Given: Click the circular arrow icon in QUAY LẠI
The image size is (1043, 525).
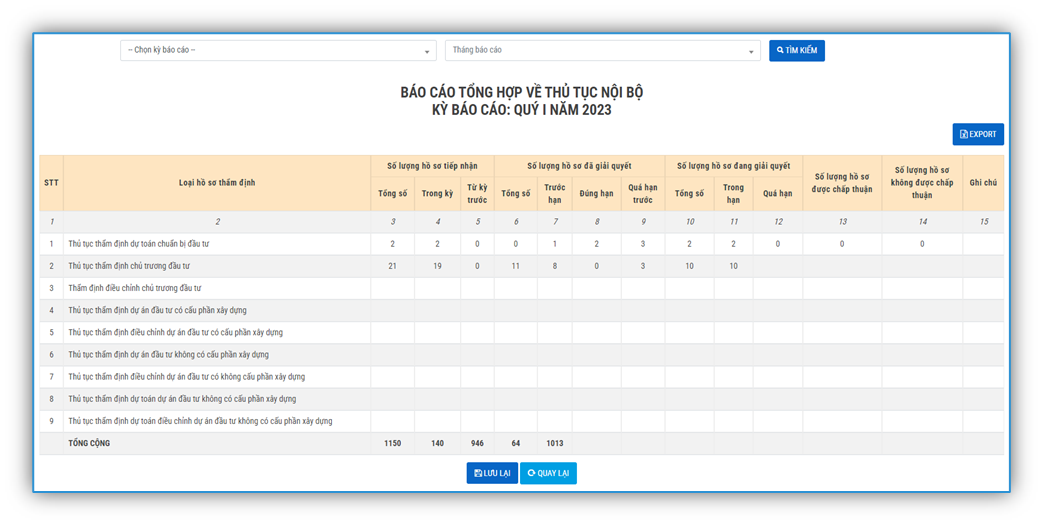Looking at the screenshot, I should [x=531, y=473].
